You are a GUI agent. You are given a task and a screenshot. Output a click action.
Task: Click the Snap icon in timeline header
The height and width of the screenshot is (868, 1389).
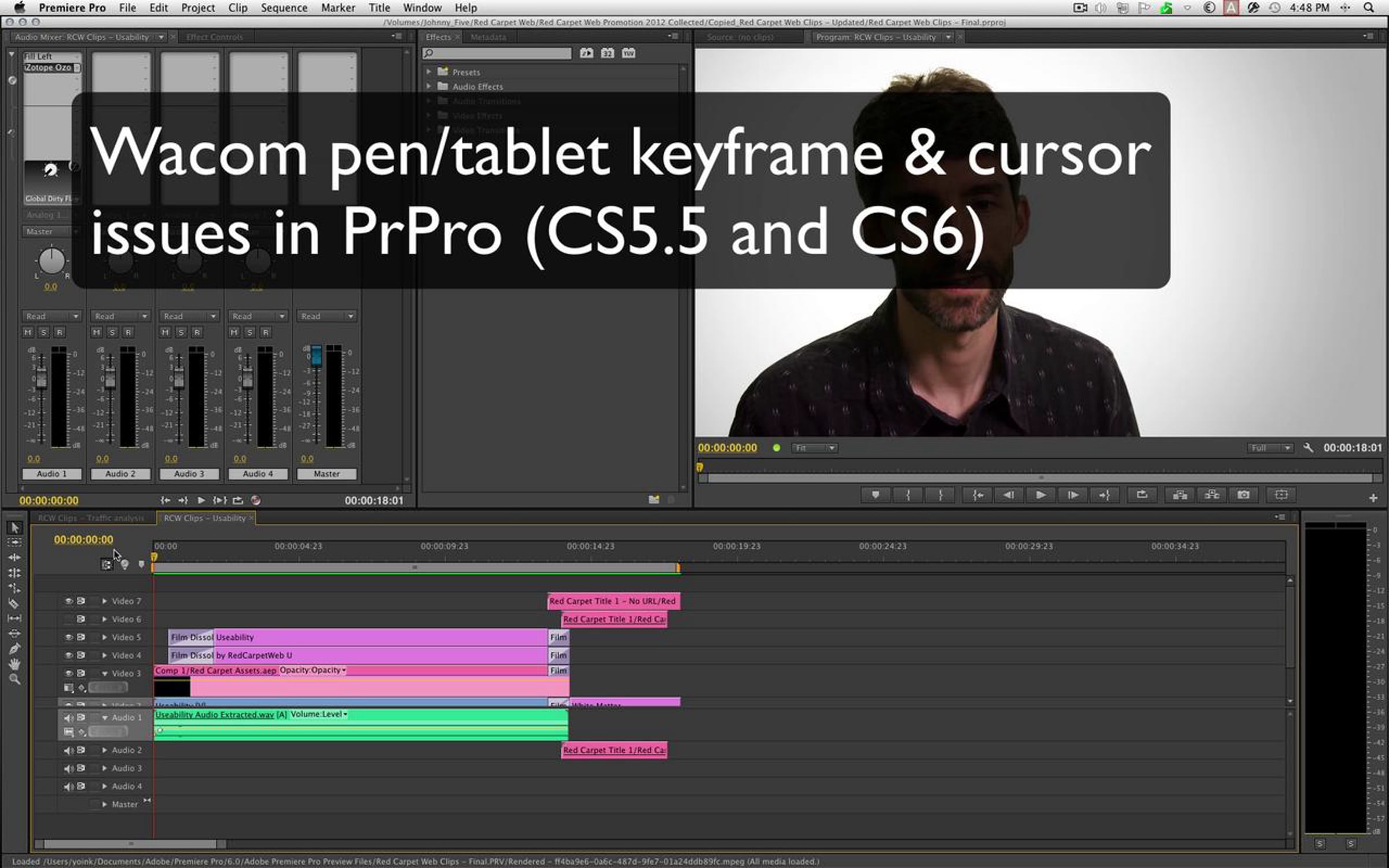(106, 565)
